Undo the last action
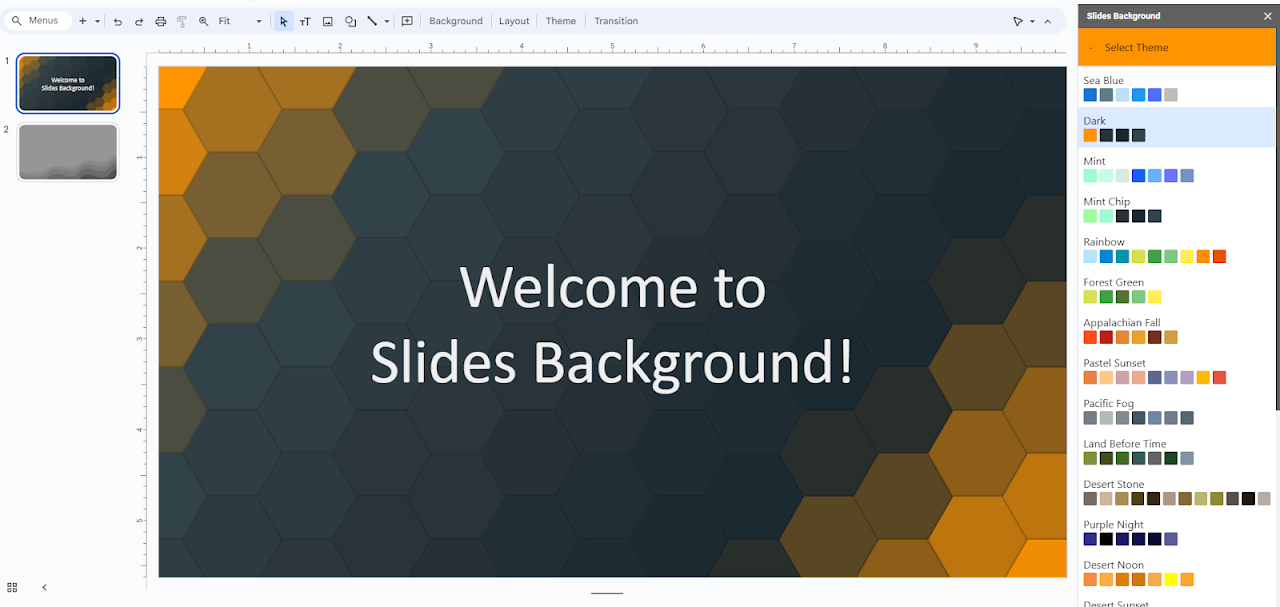The image size is (1280, 607). 118,21
